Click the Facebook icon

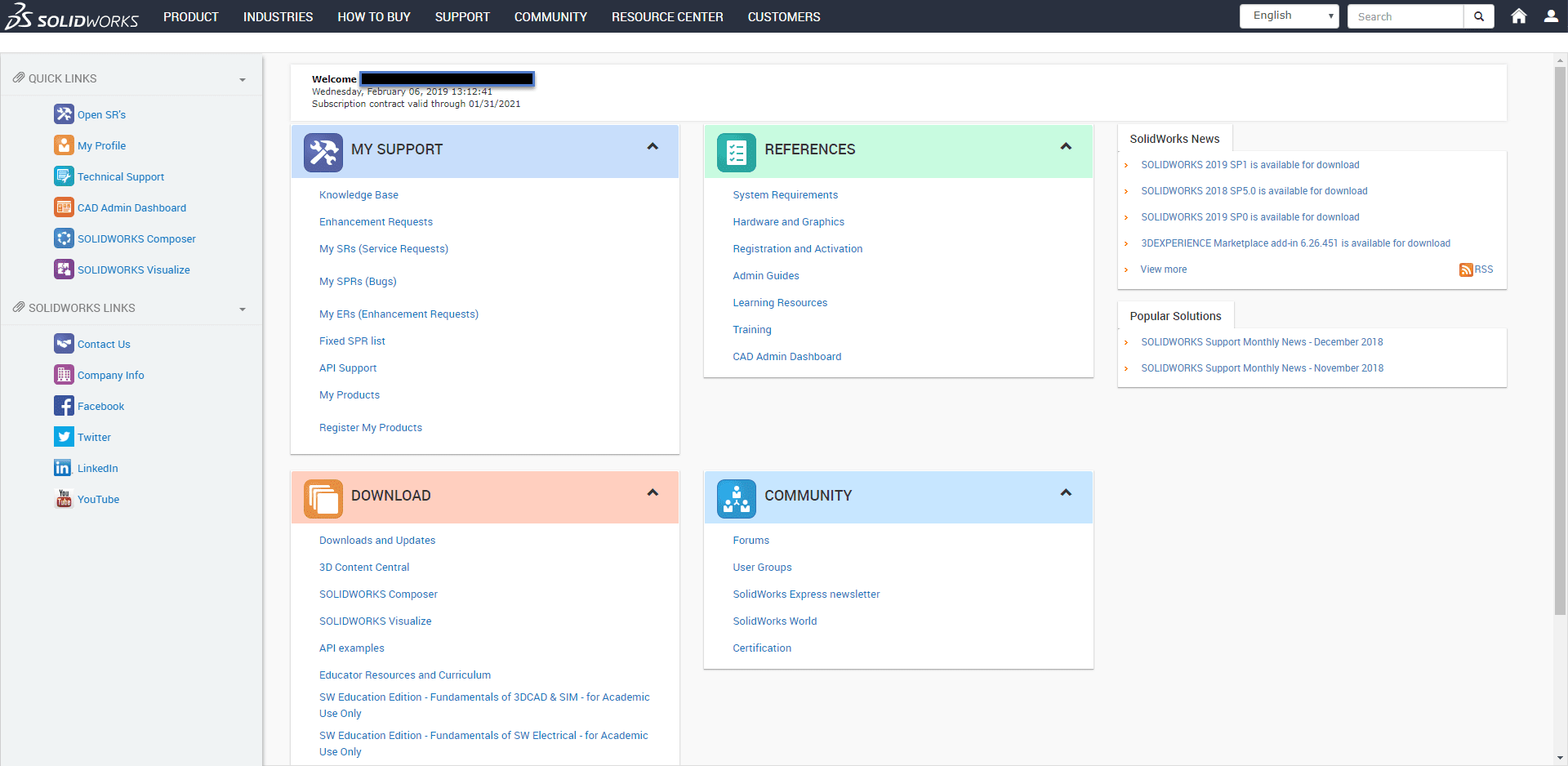pos(64,406)
